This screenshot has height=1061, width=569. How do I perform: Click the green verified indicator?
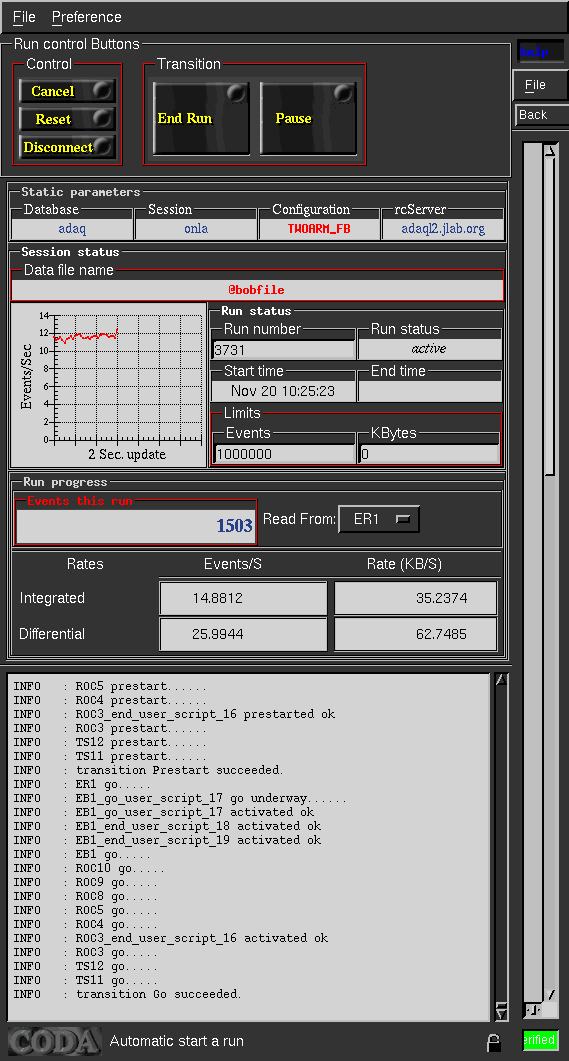[x=540, y=1040]
